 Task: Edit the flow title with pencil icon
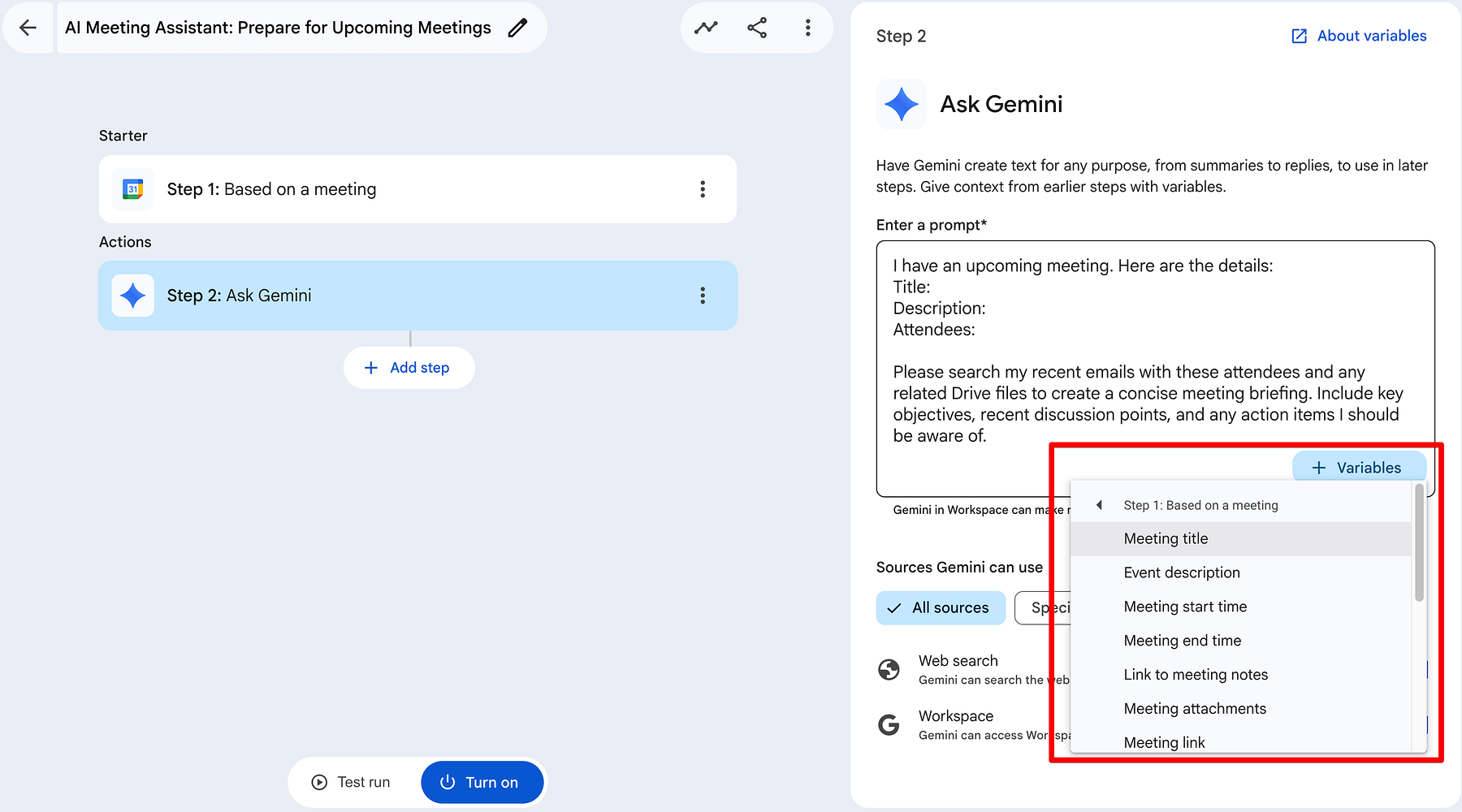coord(517,28)
